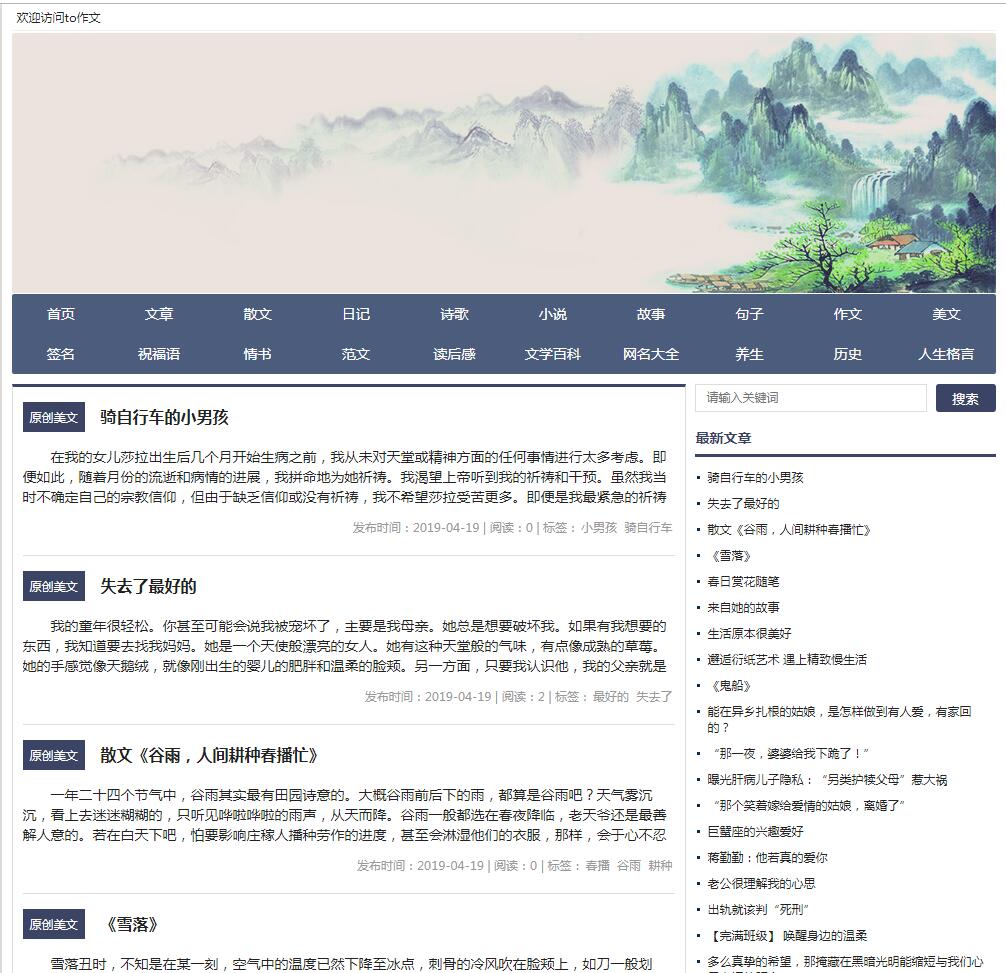Viewport: 1006px width, 973px height.
Task: Open sidebar link 老公很理解我的心思
Action: click(762, 884)
